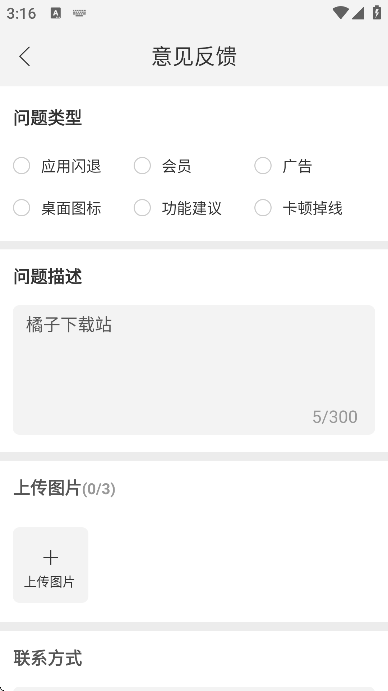Tap the 'A' input method status icon
Viewport: 388px width, 691px height.
56,13
